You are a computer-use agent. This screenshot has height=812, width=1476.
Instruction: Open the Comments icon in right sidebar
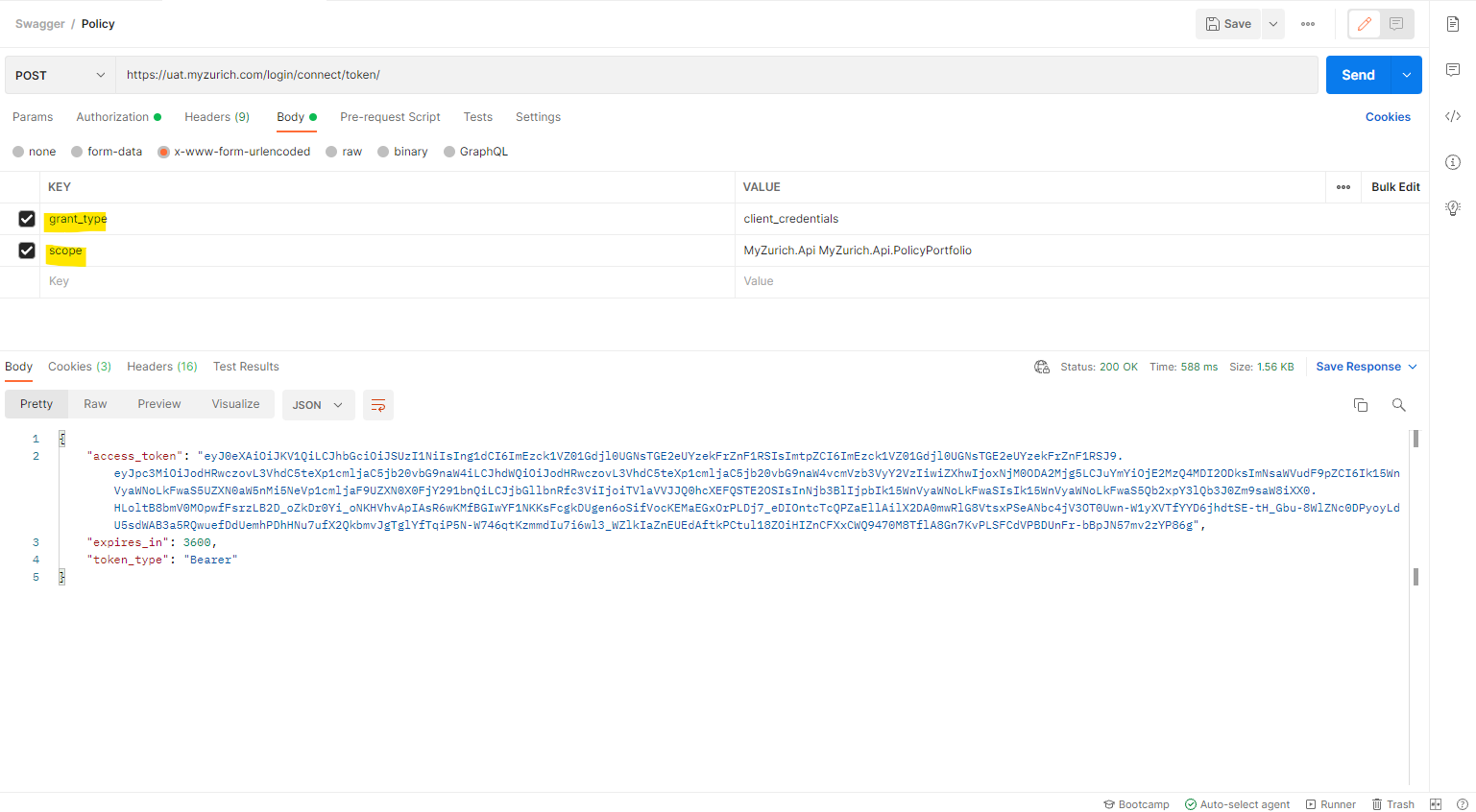1453,70
